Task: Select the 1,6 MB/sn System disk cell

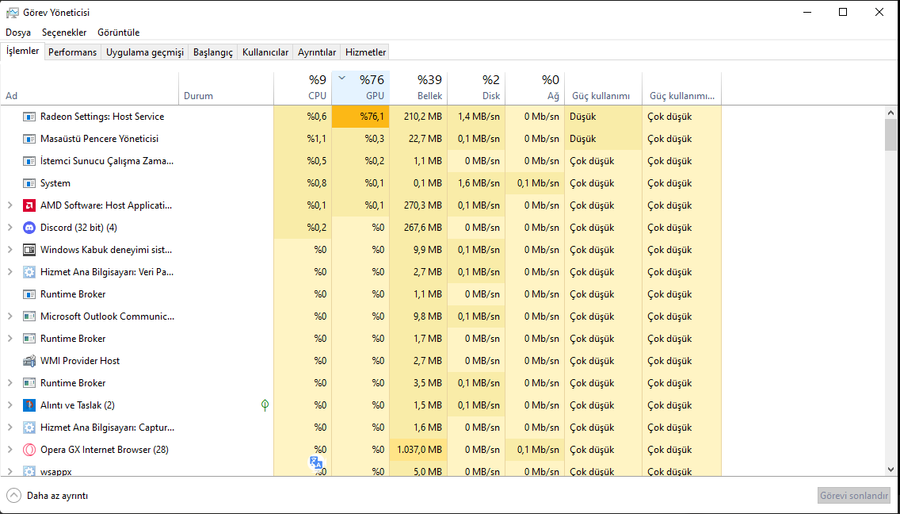Action: point(476,184)
